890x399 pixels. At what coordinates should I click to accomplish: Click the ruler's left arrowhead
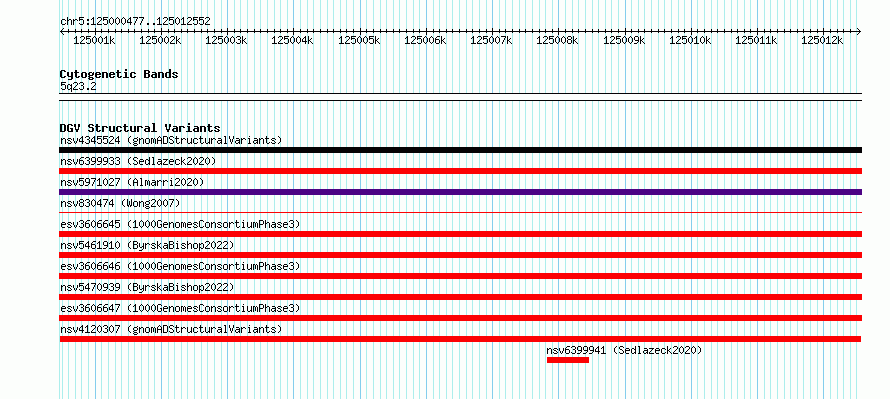click(x=62, y=31)
